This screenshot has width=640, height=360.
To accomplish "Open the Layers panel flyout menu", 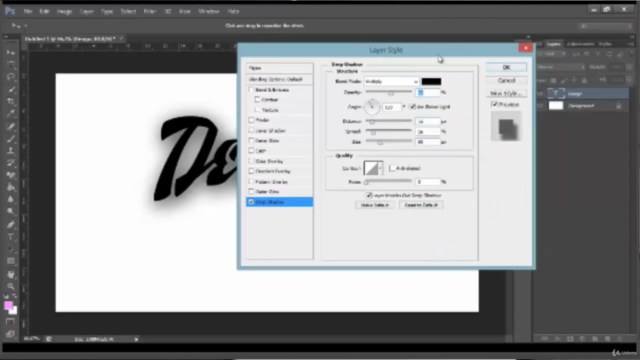I will point(631,44).
